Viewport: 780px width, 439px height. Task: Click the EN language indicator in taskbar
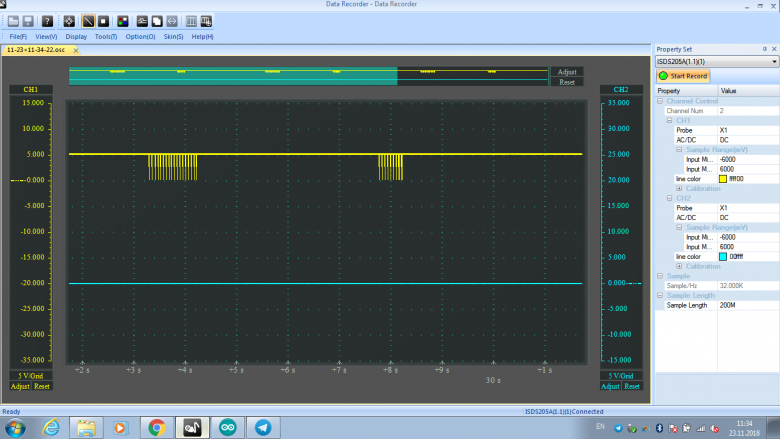600,427
